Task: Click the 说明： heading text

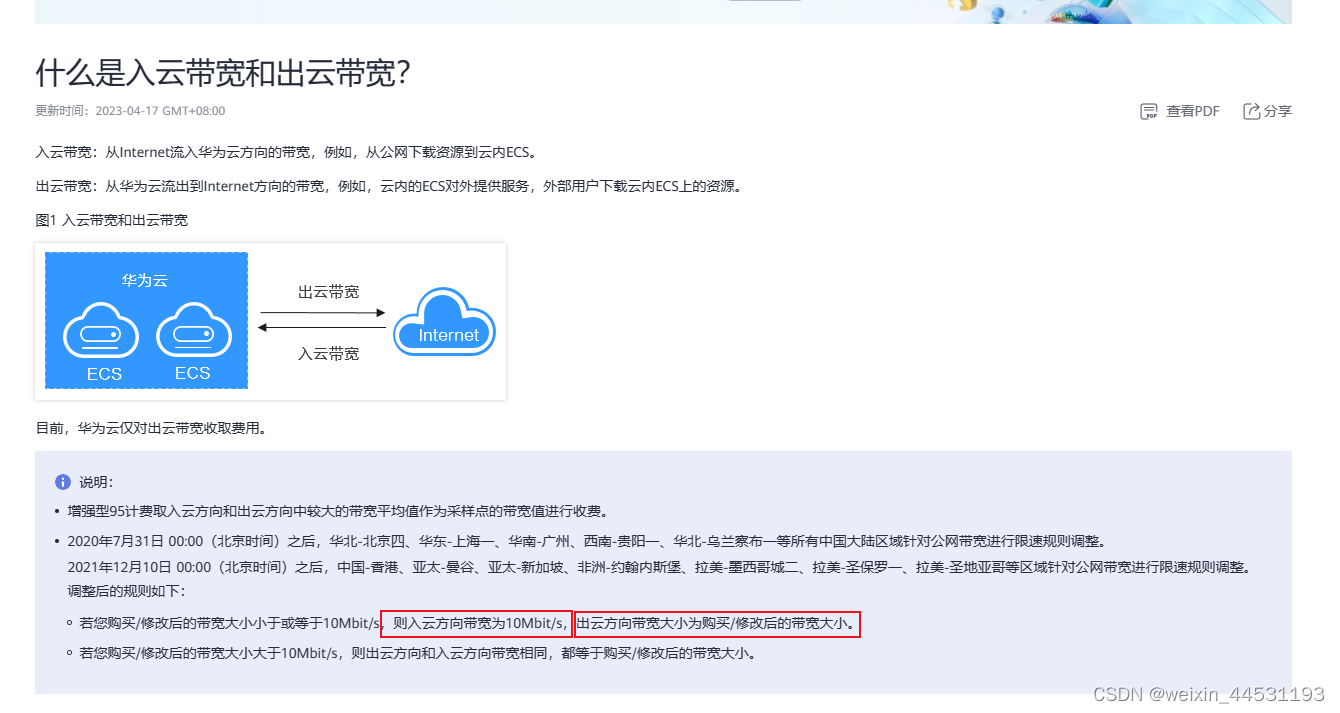Action: [x=97, y=482]
